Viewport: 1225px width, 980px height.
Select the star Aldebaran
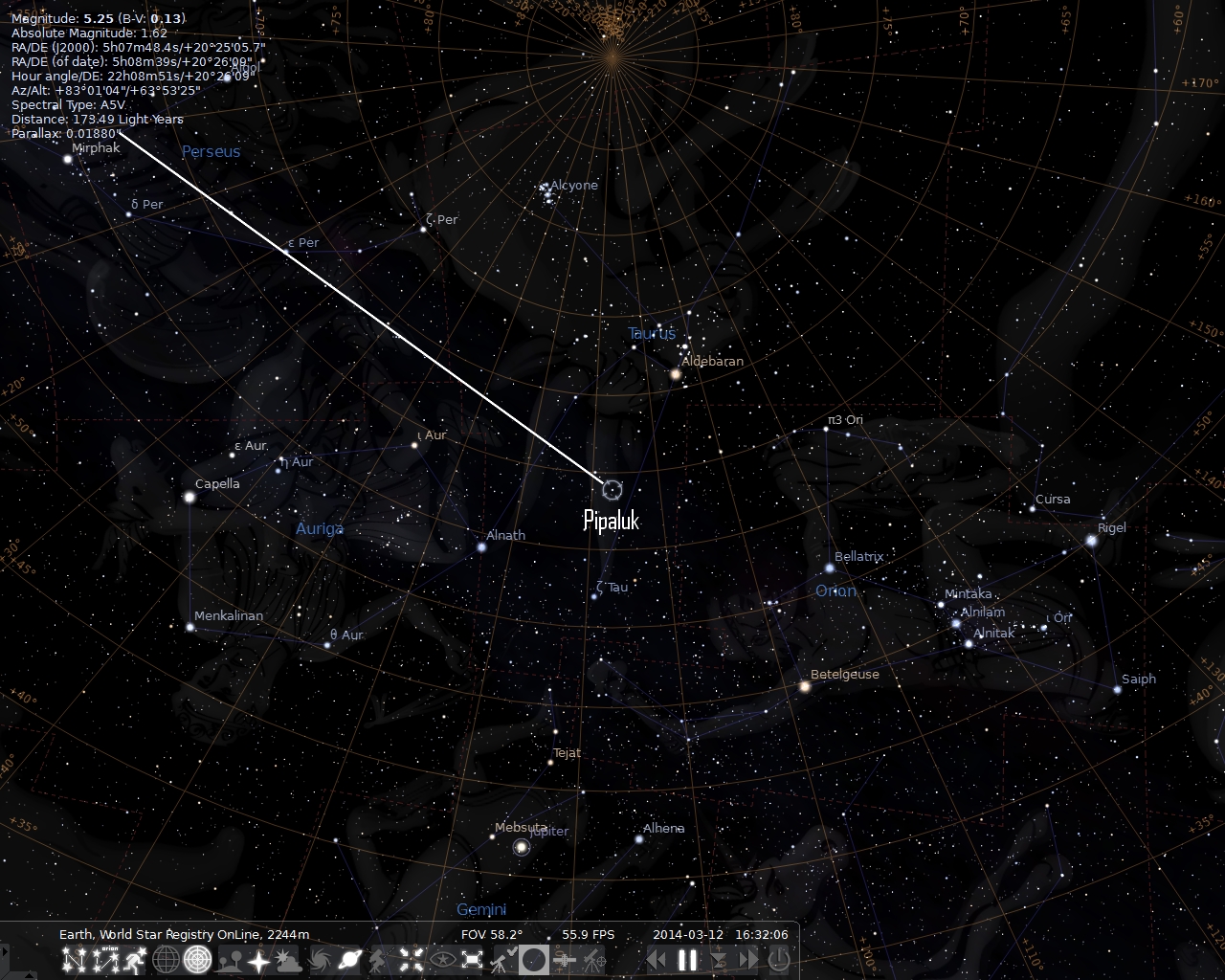click(676, 374)
